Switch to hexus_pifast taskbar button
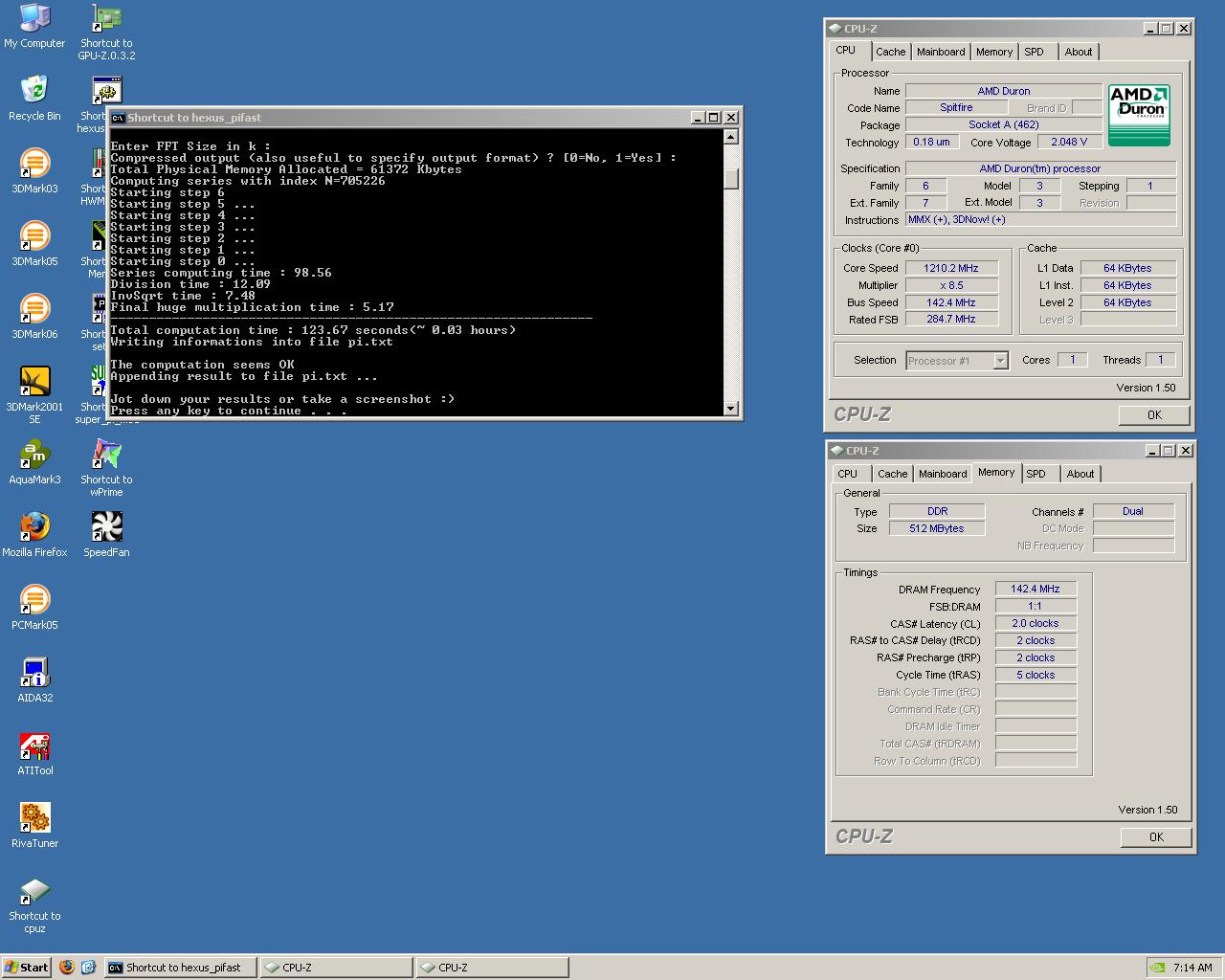This screenshot has width=1225, height=980. (180, 967)
